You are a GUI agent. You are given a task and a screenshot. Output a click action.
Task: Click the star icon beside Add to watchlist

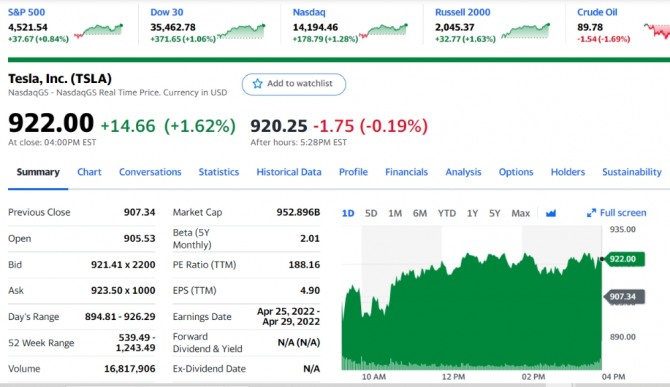257,84
